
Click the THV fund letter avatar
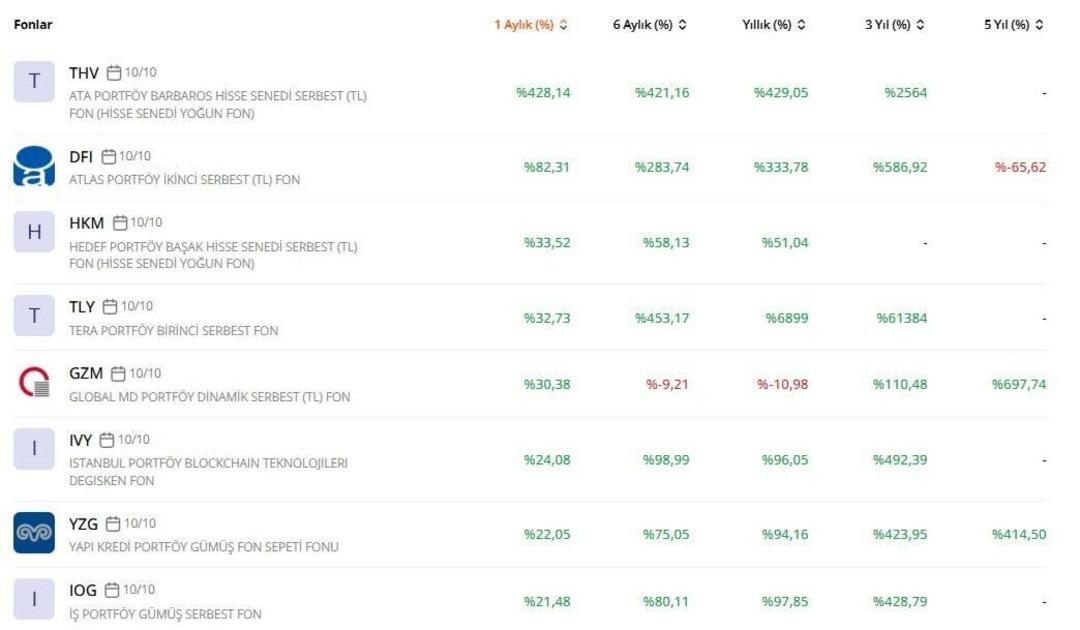click(34, 82)
